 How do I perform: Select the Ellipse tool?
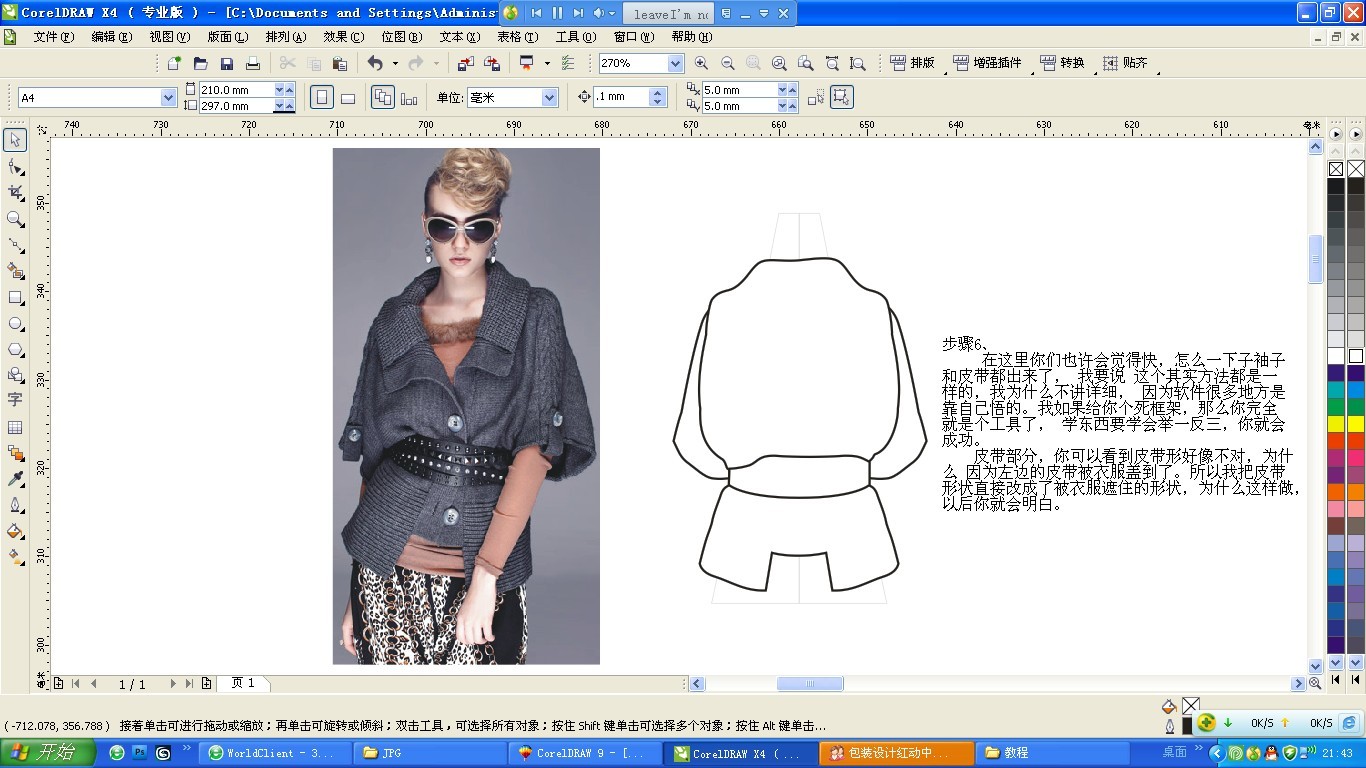click(15, 323)
